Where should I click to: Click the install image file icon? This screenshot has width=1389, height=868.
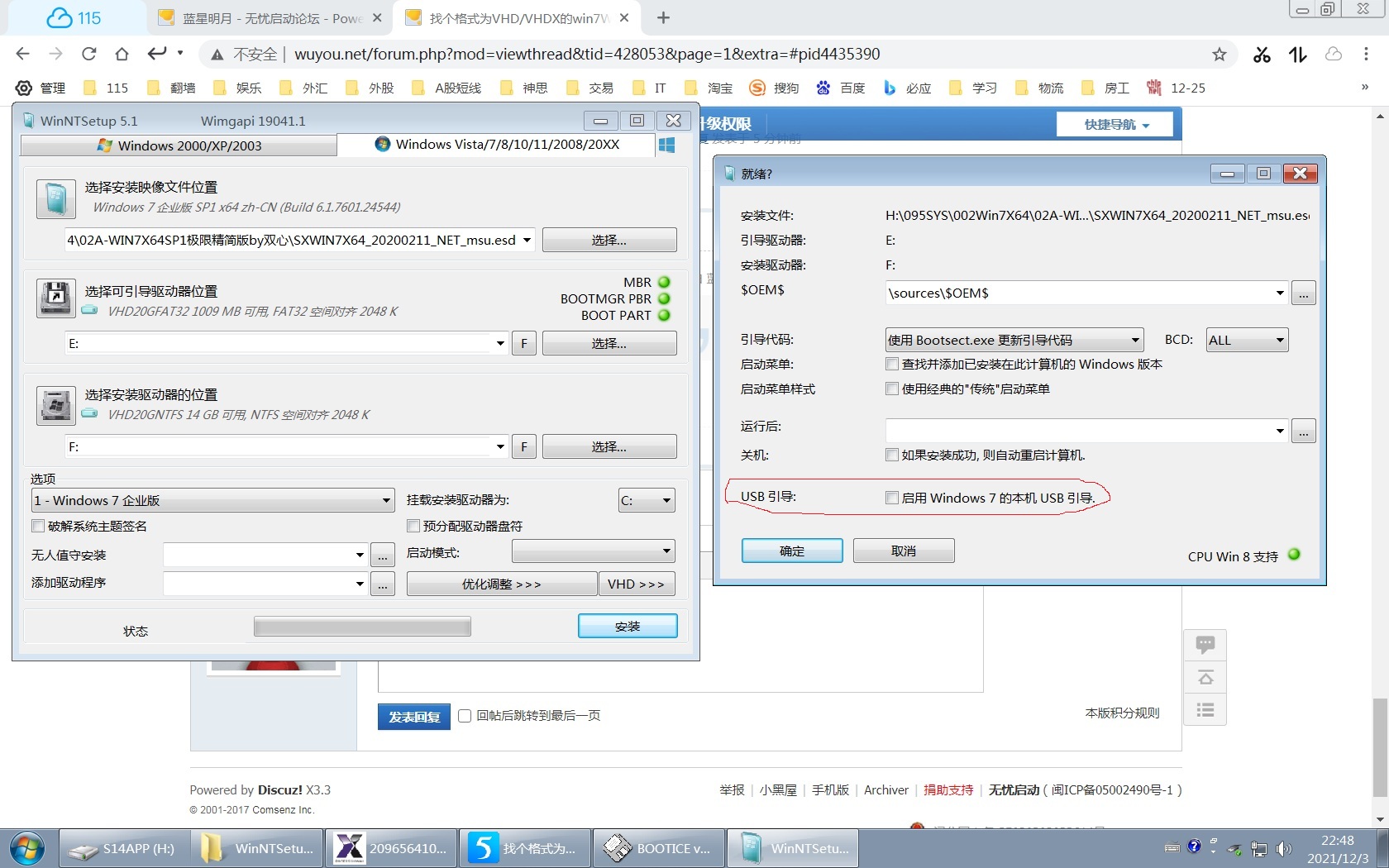click(x=56, y=199)
